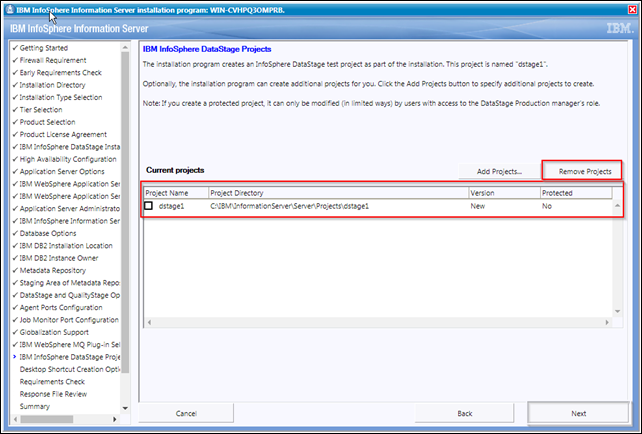The height and width of the screenshot is (434, 642).
Task: Click IBM InfoSphere DataStage Projects heading
Action: pos(207,49)
